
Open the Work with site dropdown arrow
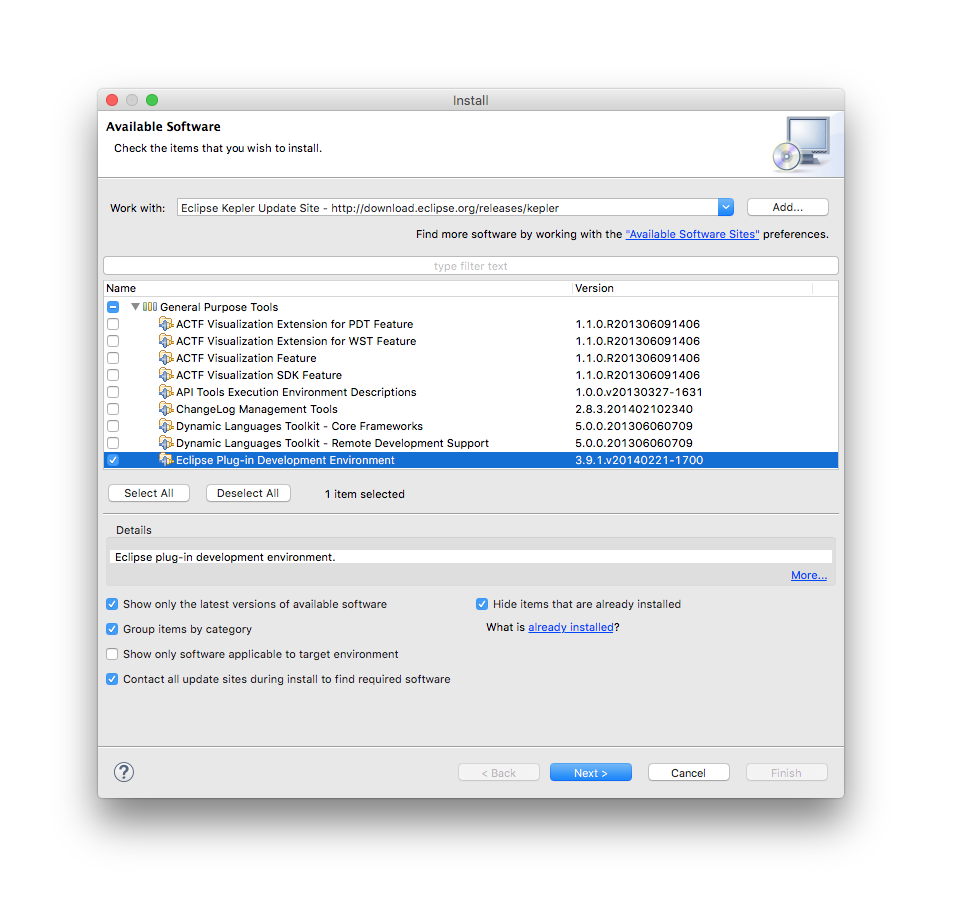(x=725, y=207)
